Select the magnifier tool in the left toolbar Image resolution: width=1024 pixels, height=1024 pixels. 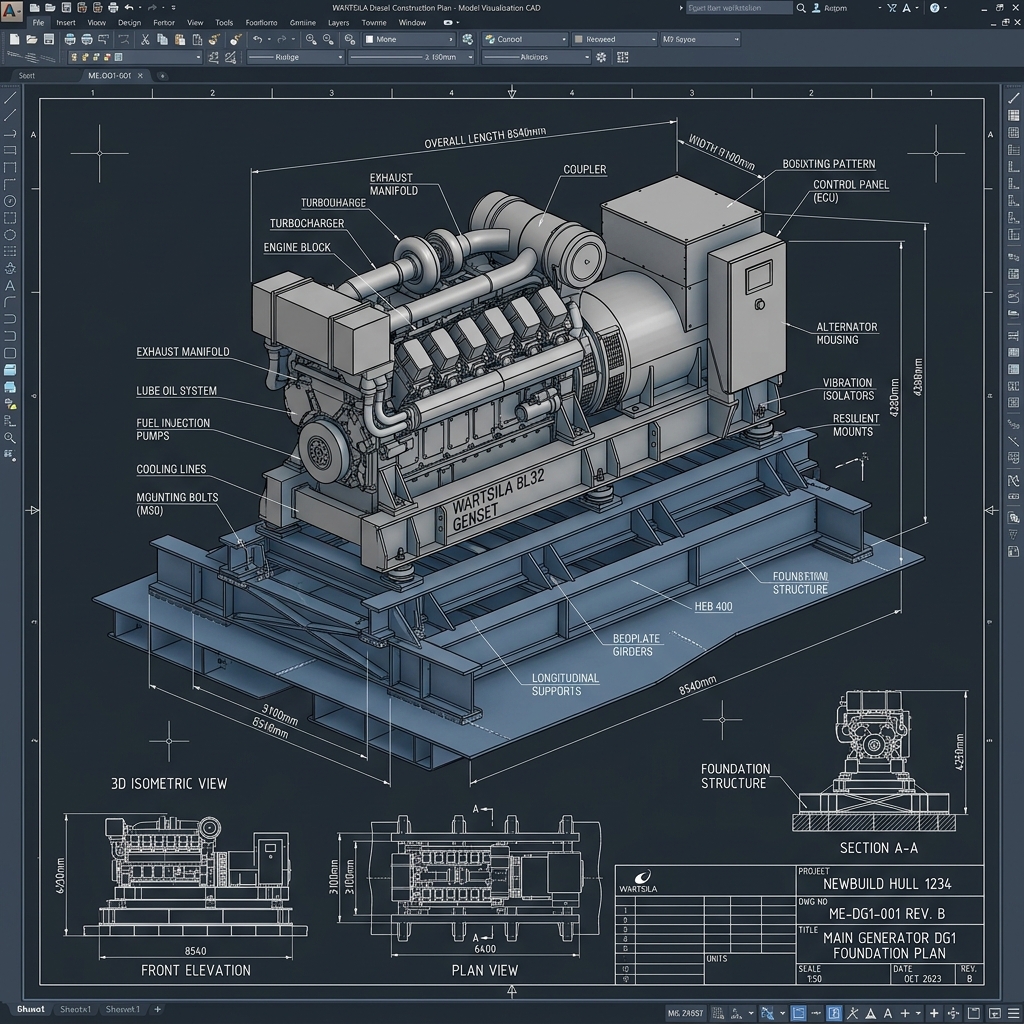10,438
